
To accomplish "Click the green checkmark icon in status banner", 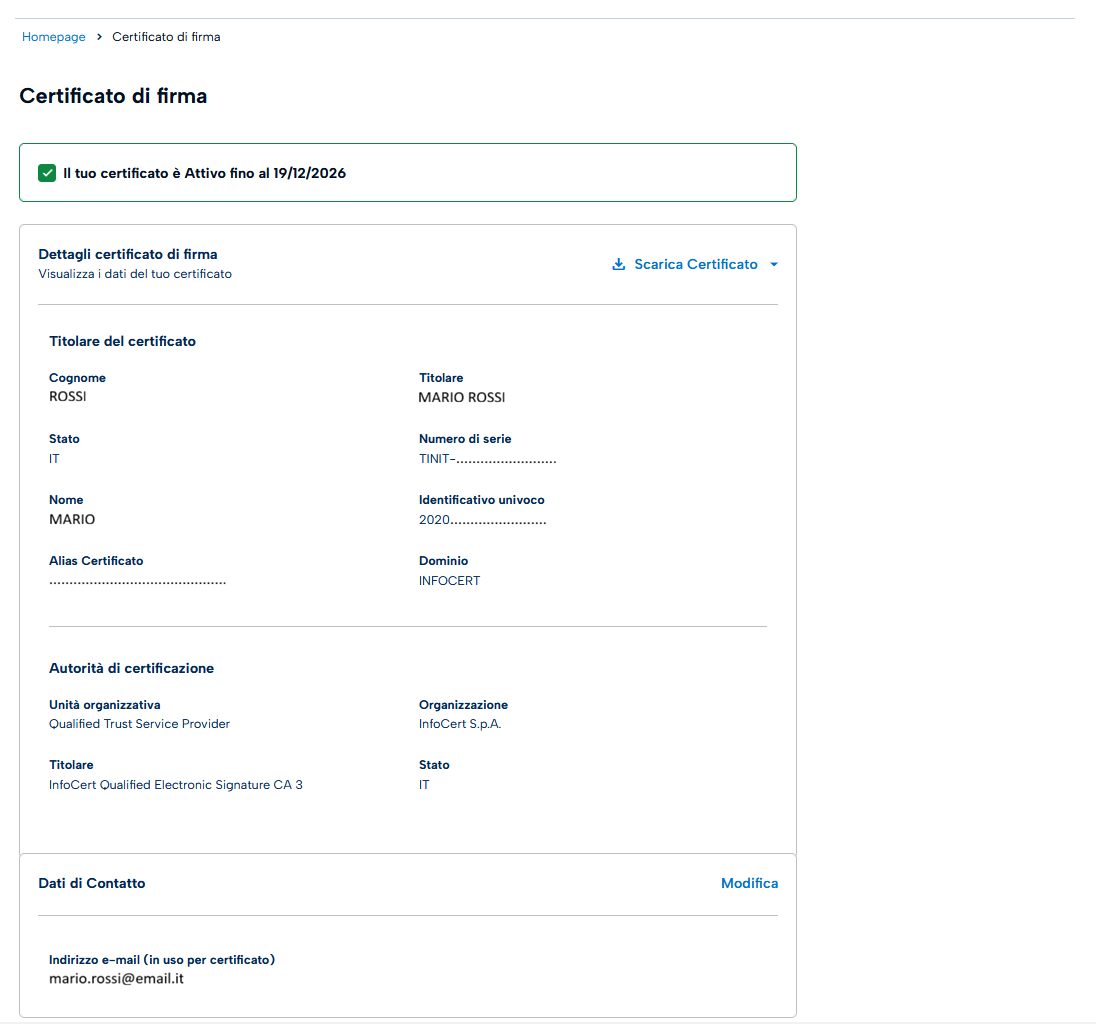I will pyautogui.click(x=47, y=173).
